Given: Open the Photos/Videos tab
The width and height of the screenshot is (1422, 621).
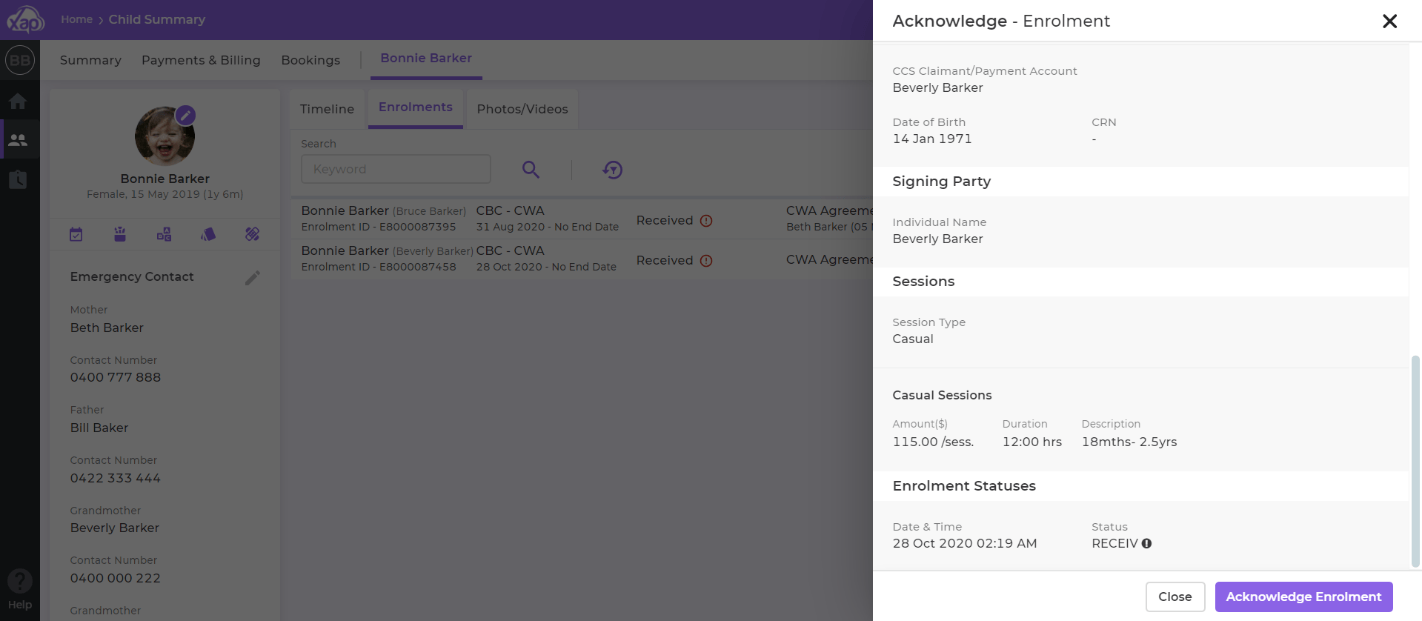Looking at the screenshot, I should (x=521, y=108).
